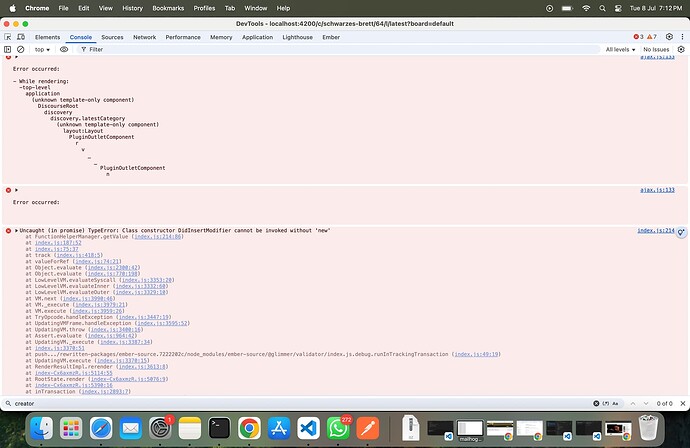Image resolution: width=690 pixels, height=448 pixels.
Task: Open Spotlight search in menu bar
Action: pos(602,8)
